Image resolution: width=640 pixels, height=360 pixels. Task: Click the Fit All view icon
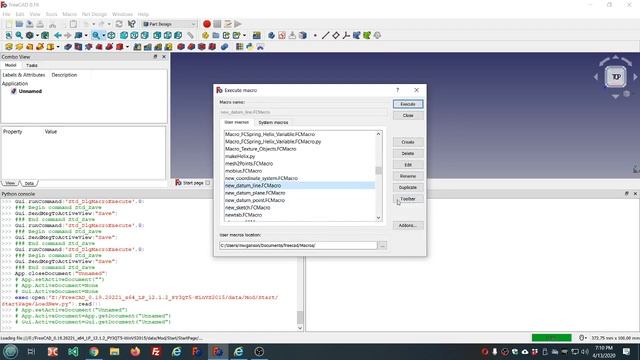[9, 36]
